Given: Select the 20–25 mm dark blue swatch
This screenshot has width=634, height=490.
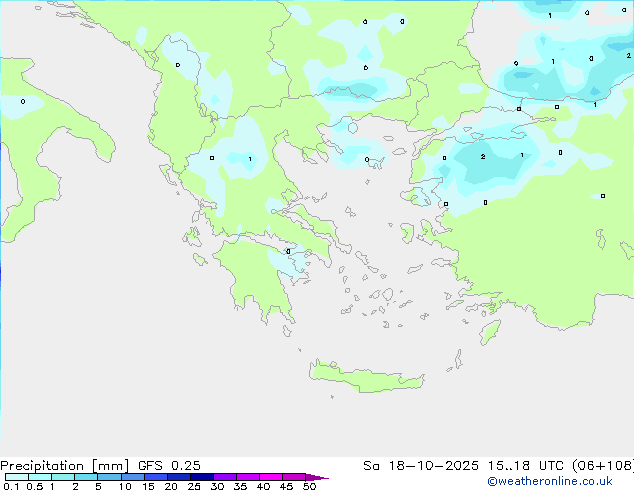Looking at the screenshot, I should tap(178, 477).
